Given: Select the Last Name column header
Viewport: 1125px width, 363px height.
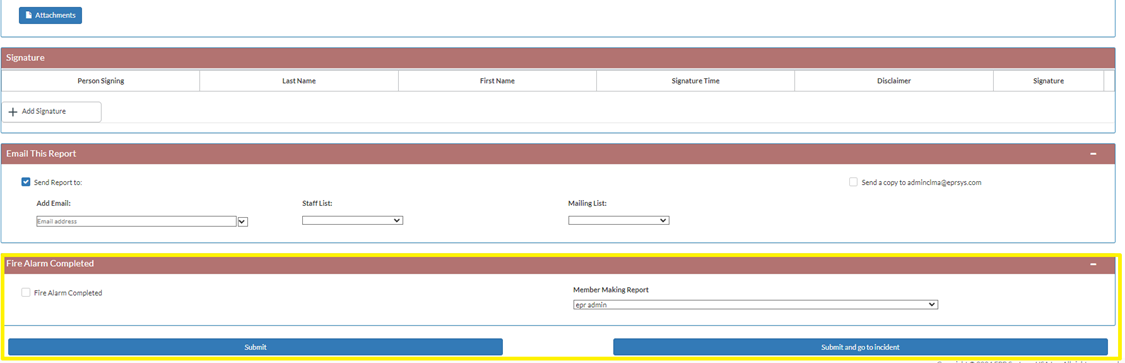Looking at the screenshot, I should pos(299,81).
